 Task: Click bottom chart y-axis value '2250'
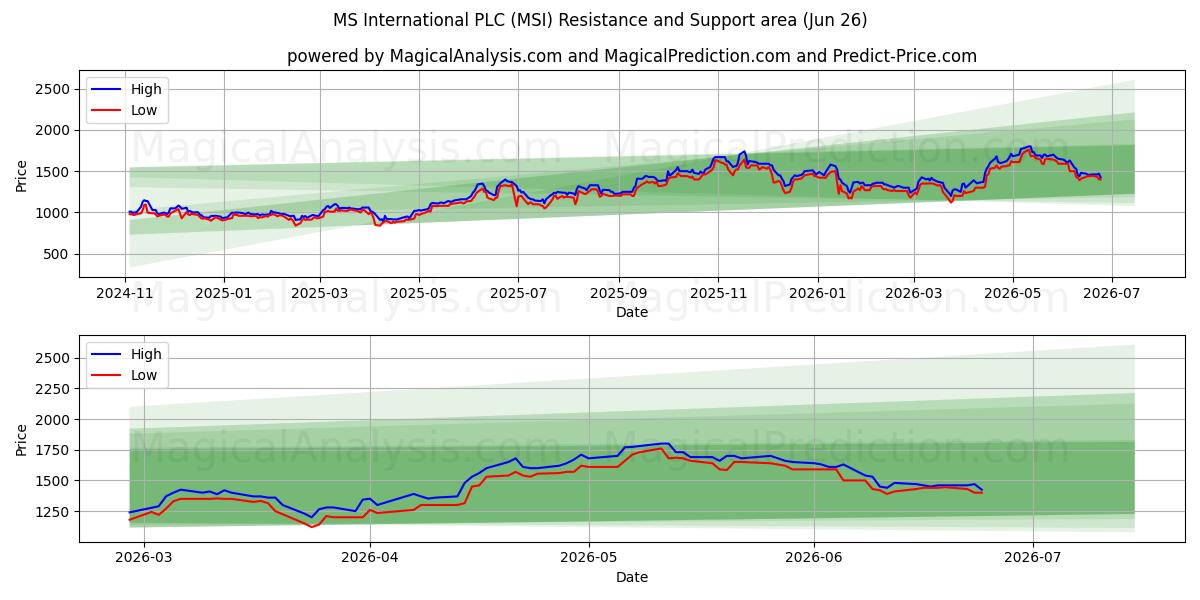[52, 389]
